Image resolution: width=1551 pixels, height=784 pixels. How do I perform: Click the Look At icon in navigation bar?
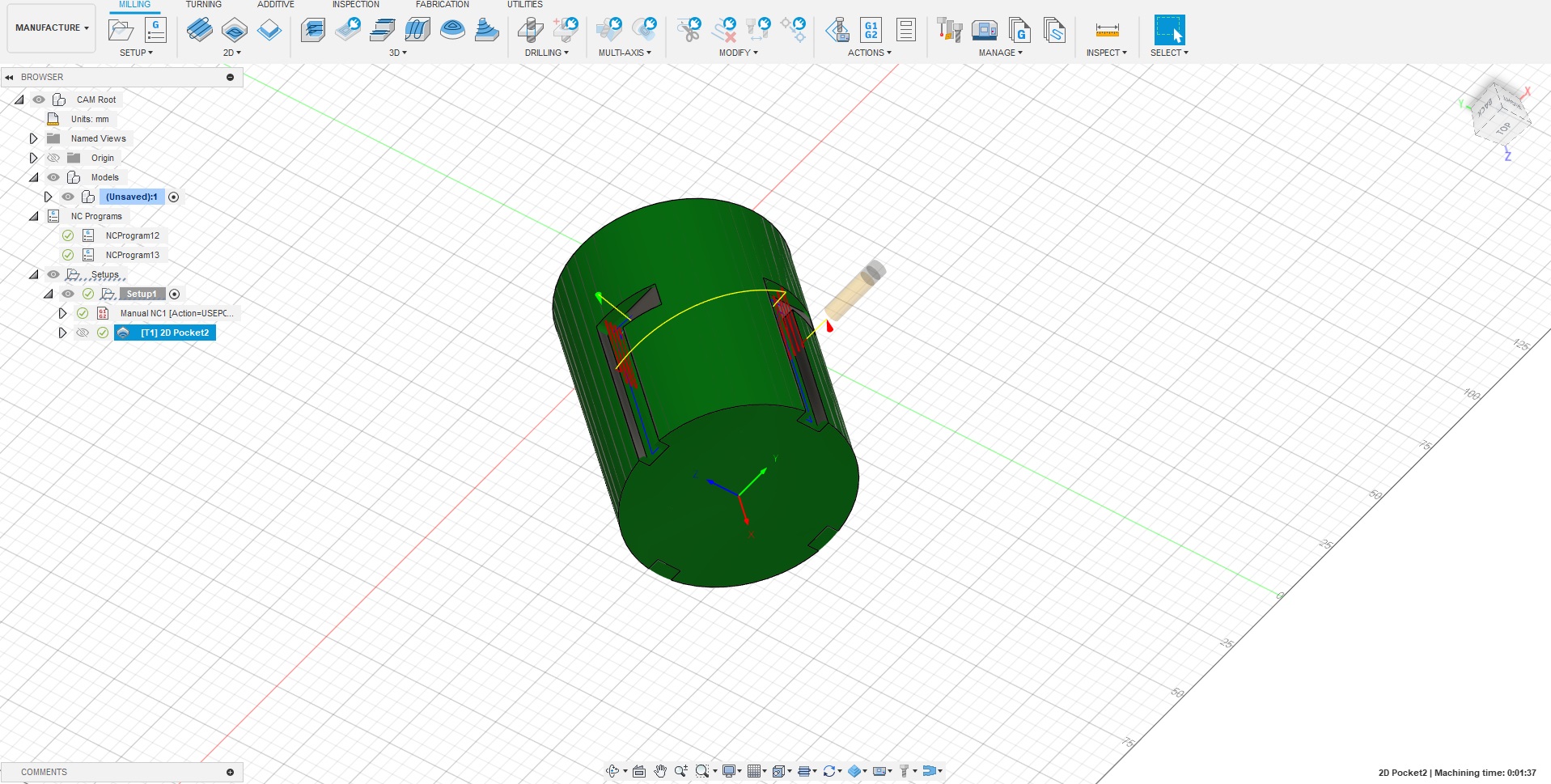639,771
